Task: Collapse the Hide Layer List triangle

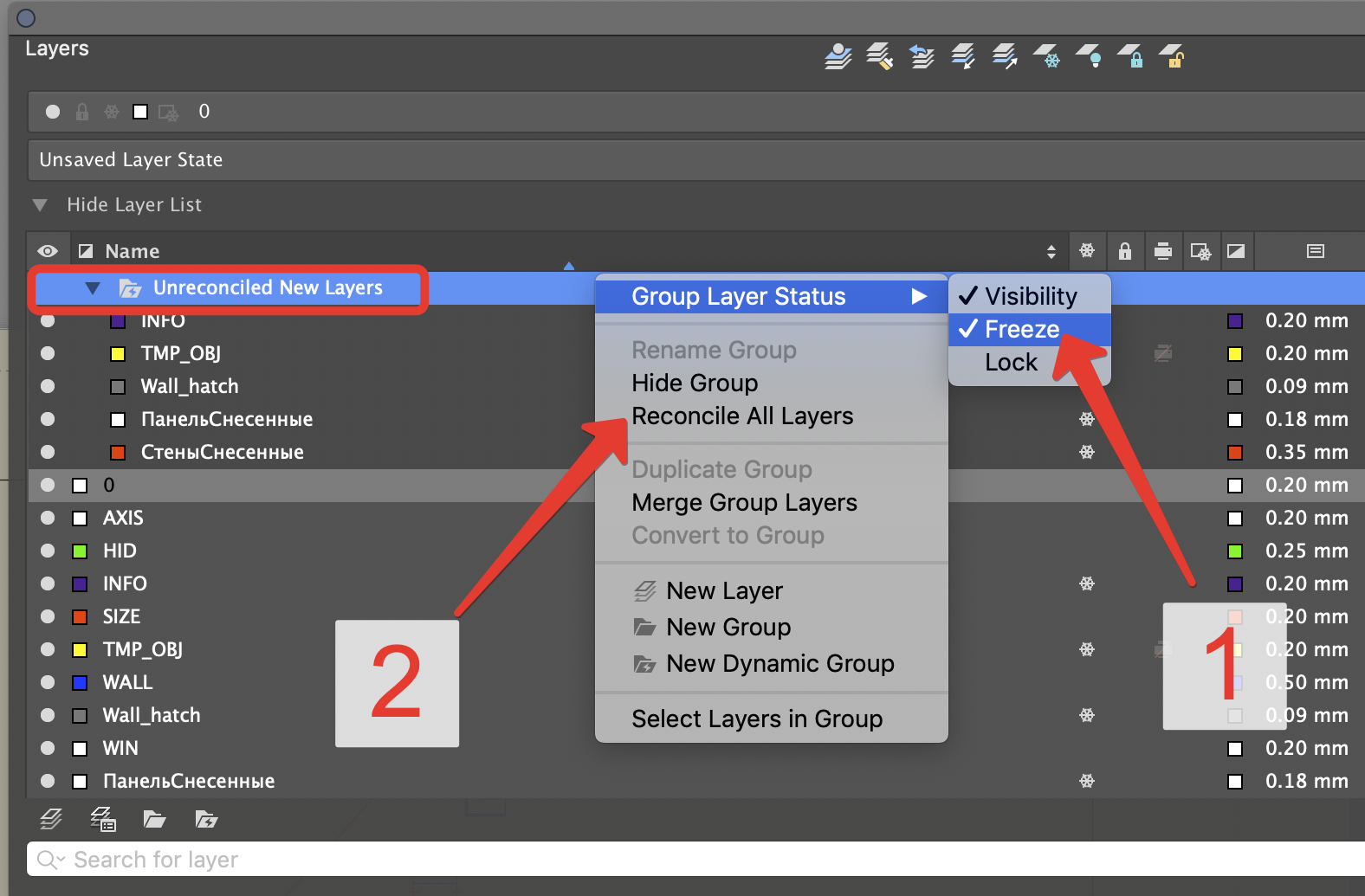Action: pos(40,205)
